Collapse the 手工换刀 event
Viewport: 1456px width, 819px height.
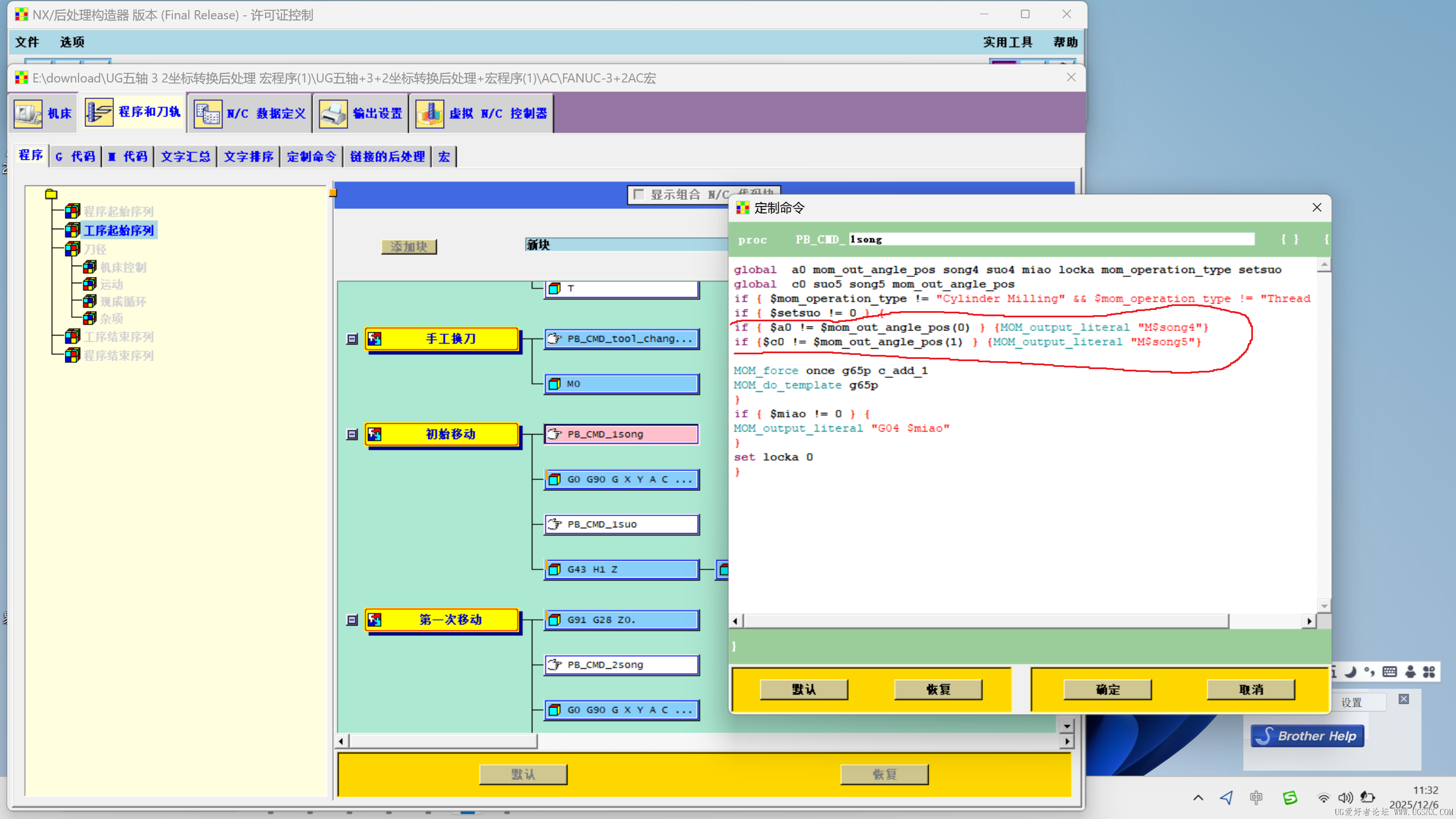tap(352, 339)
